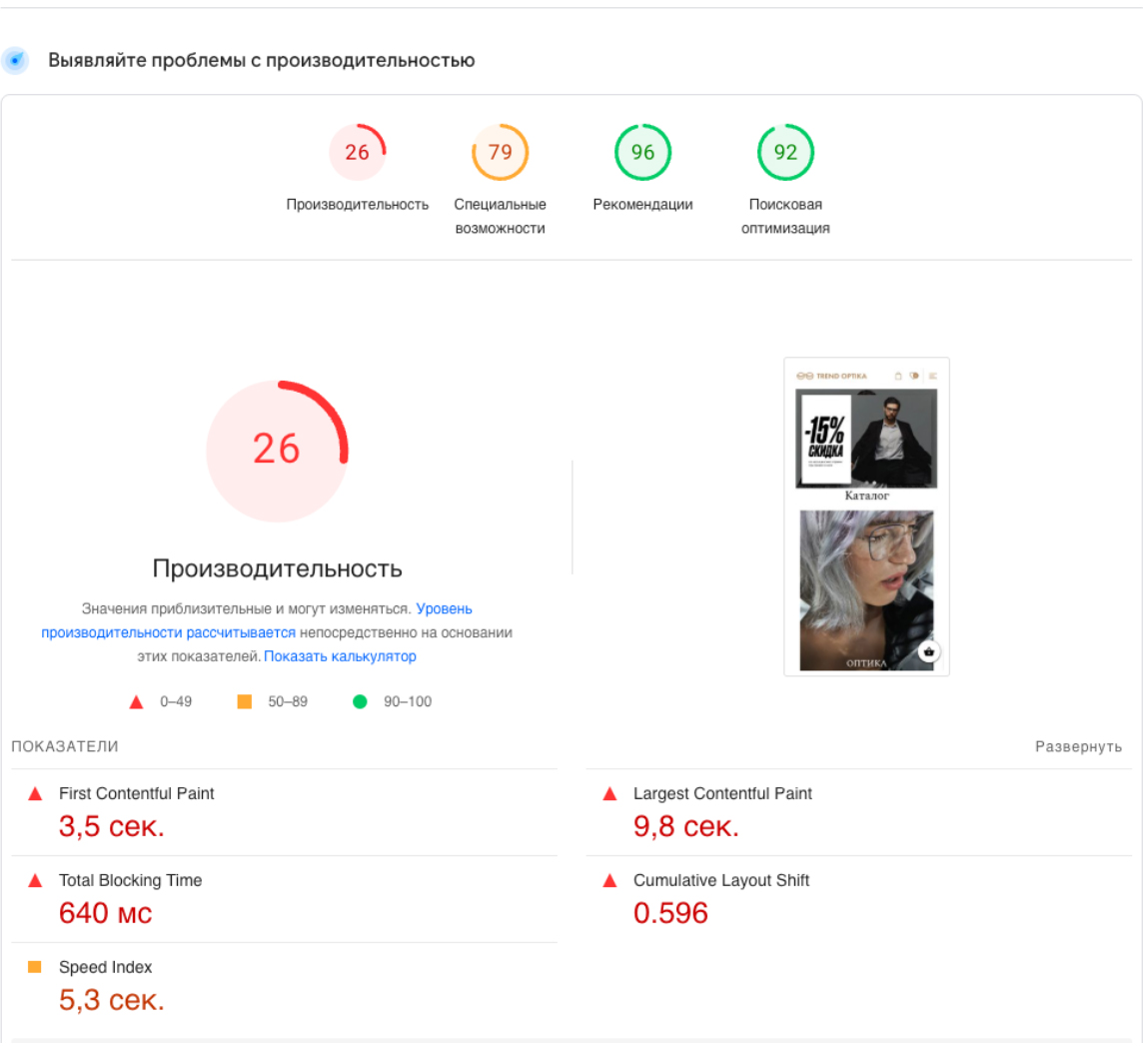
Task: Open the Показать калькулятор link
Action: point(340,657)
